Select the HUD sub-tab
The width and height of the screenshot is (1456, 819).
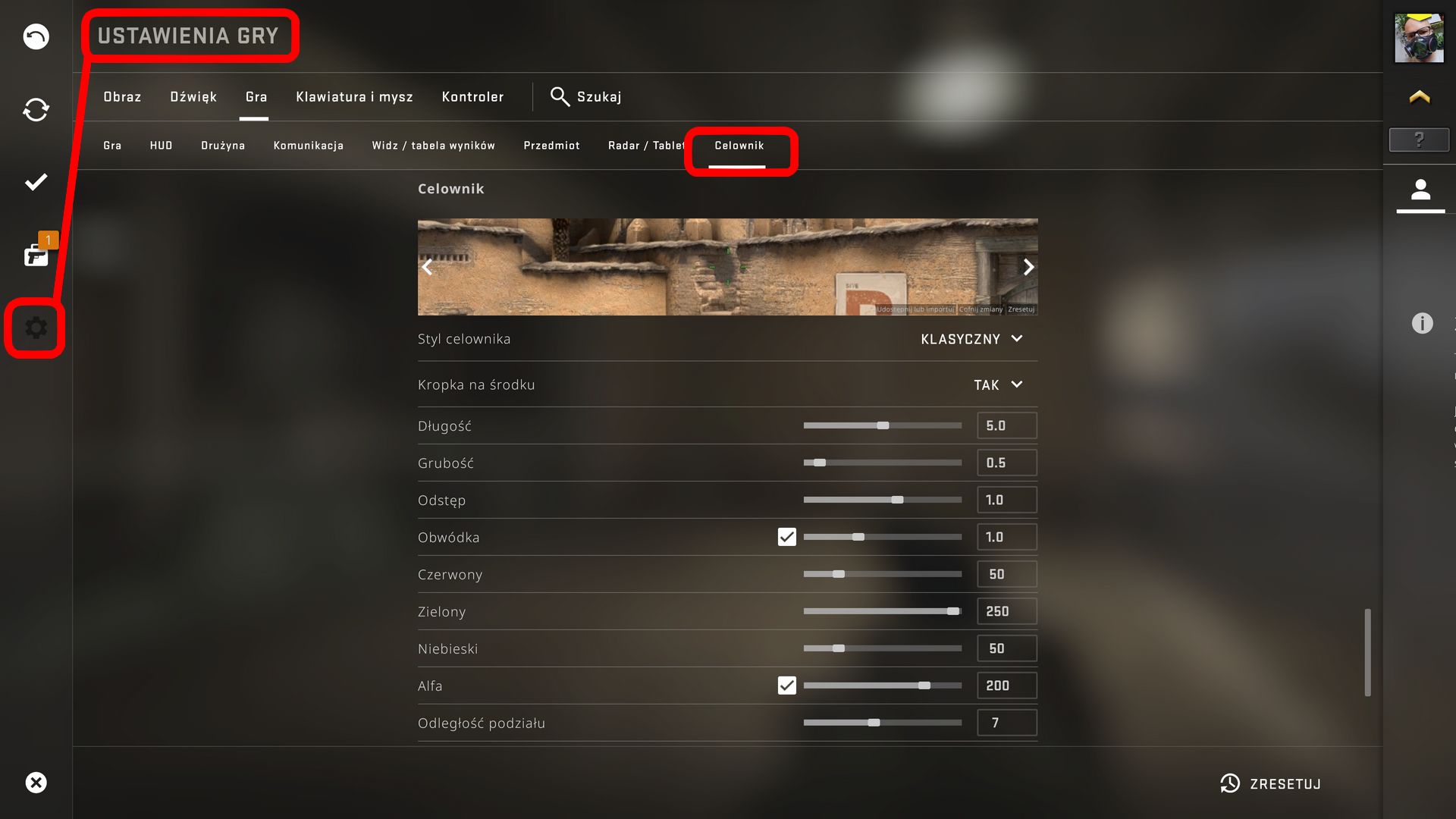tap(161, 146)
